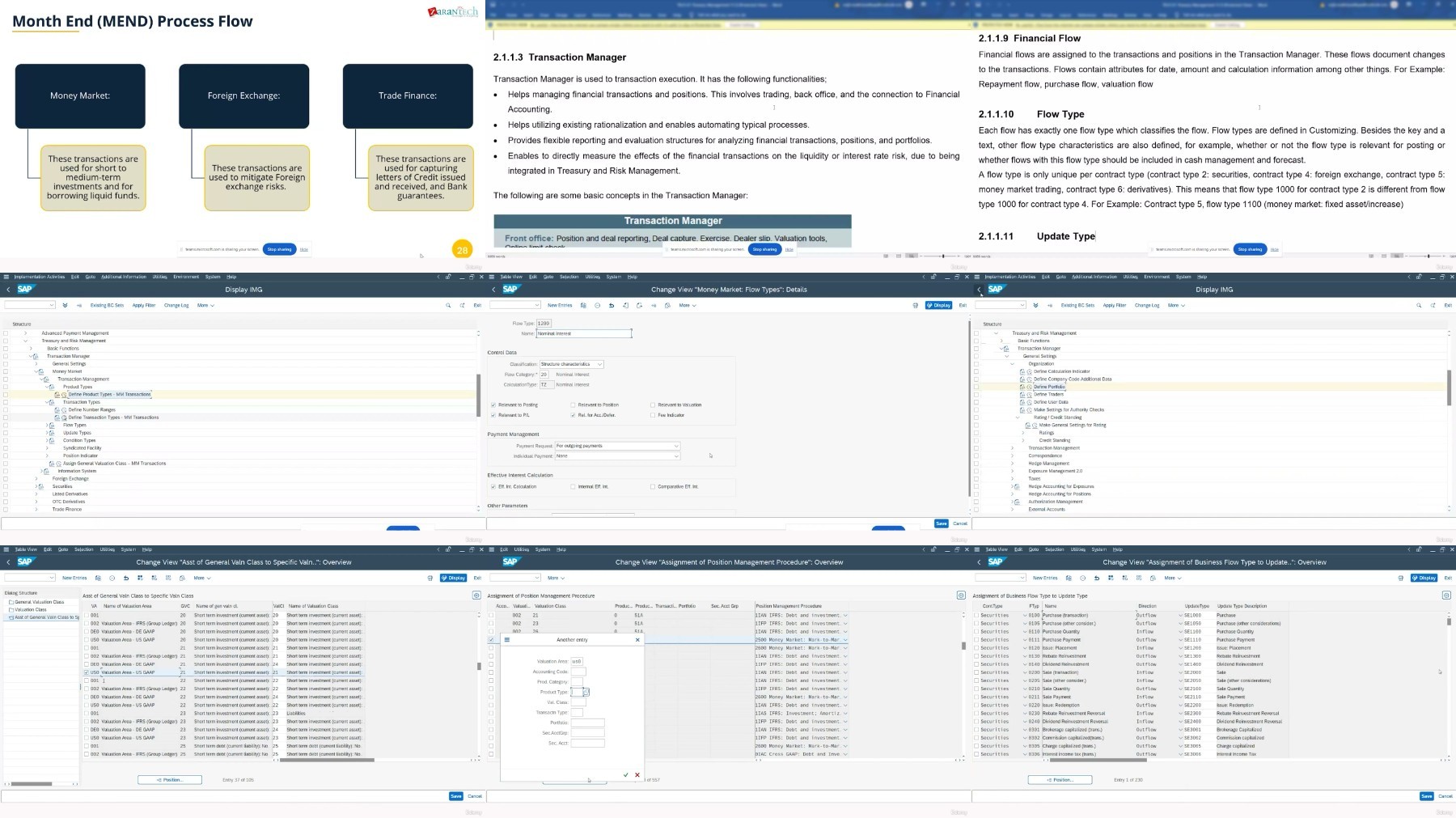Click the Valuation Area field in Another entry
Image resolution: width=1456 pixels, height=818 pixels.
pyautogui.click(x=577, y=661)
